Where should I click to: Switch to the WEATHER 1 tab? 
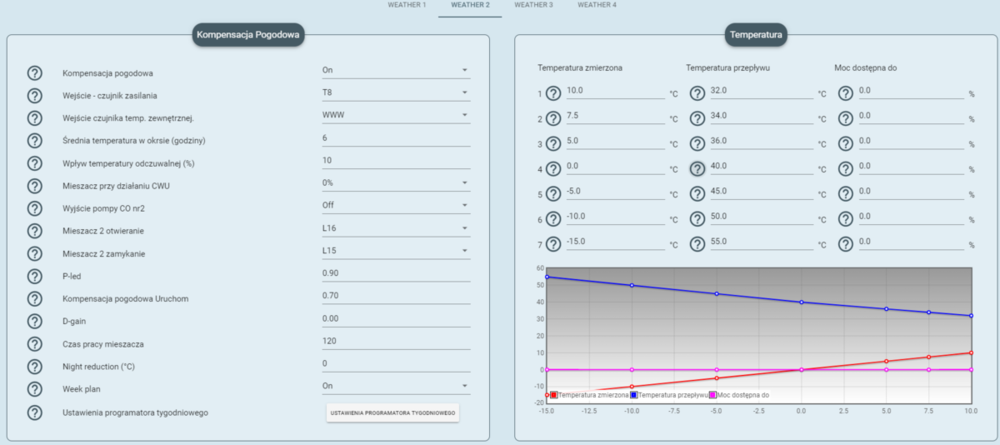(x=407, y=5)
